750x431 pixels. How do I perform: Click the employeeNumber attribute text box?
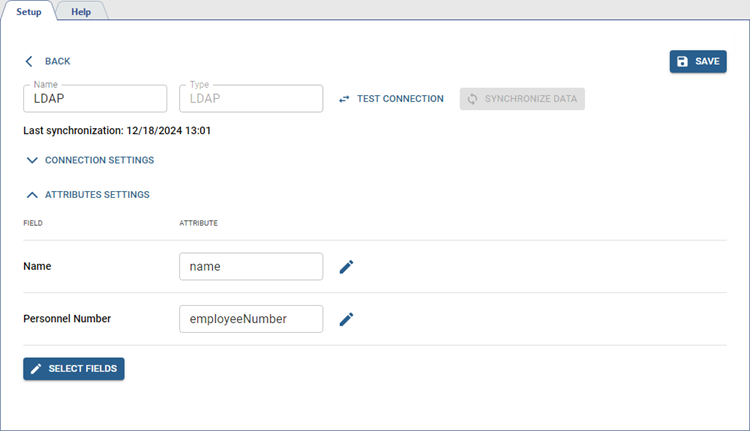point(250,319)
